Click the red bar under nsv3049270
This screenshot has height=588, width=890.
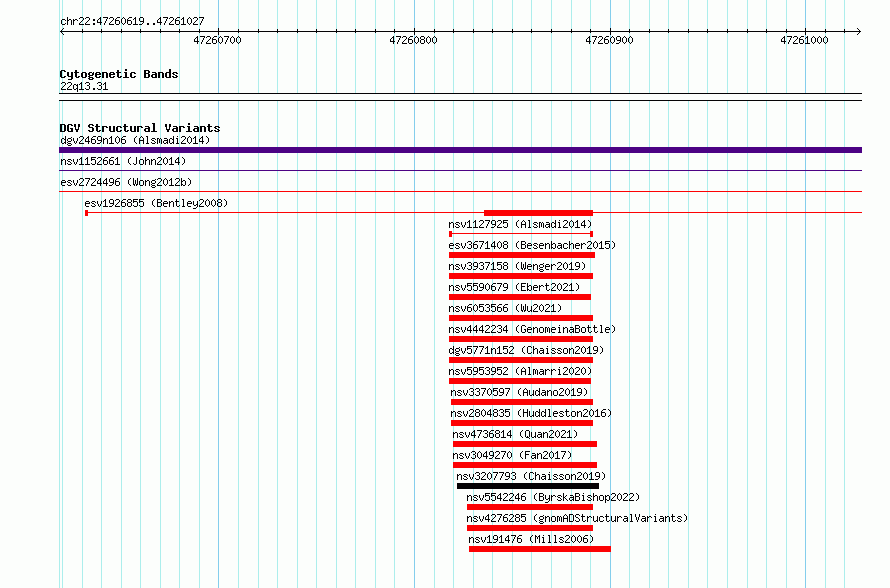click(525, 465)
